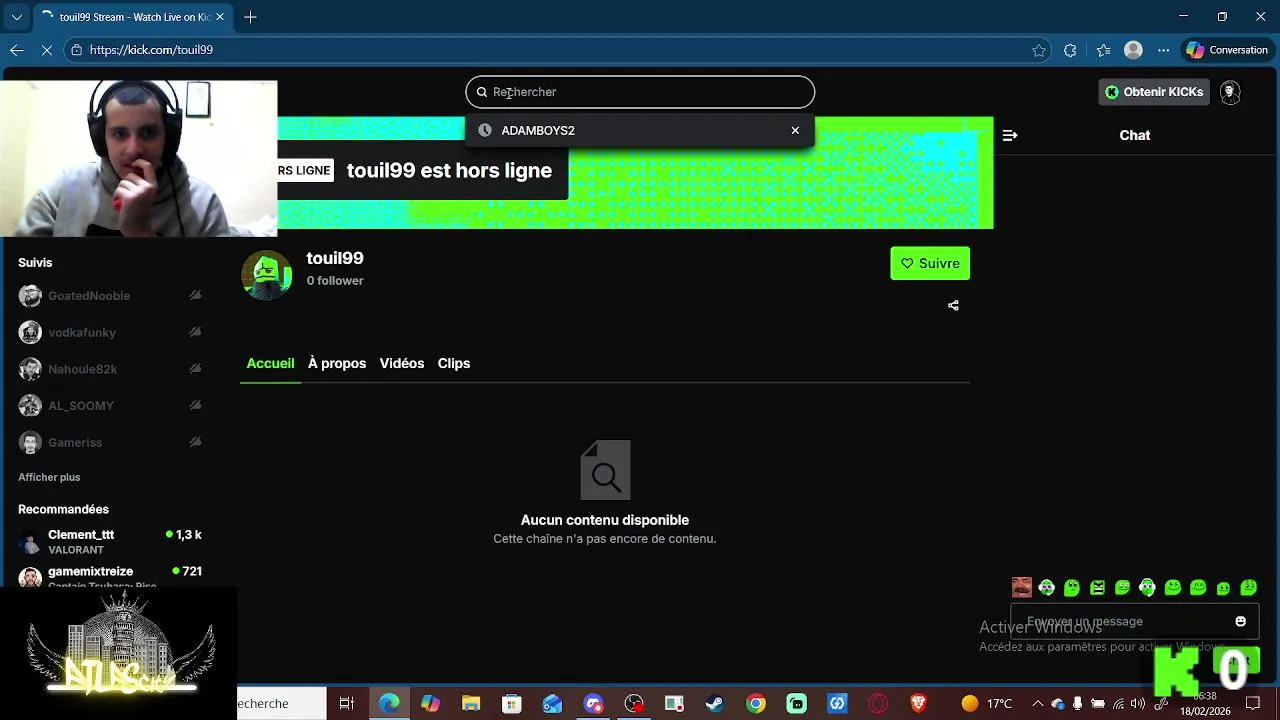Open Copilot Conversation button
Viewport: 1280px width, 720px height.
(x=1227, y=50)
